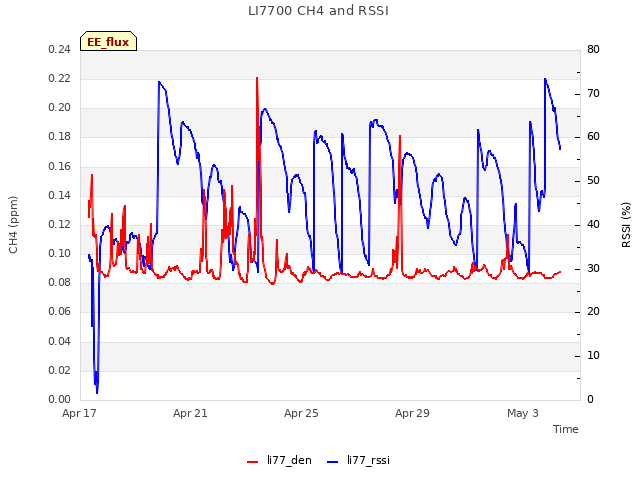Toggle the li77_rssi legend entry

click(x=358, y=460)
